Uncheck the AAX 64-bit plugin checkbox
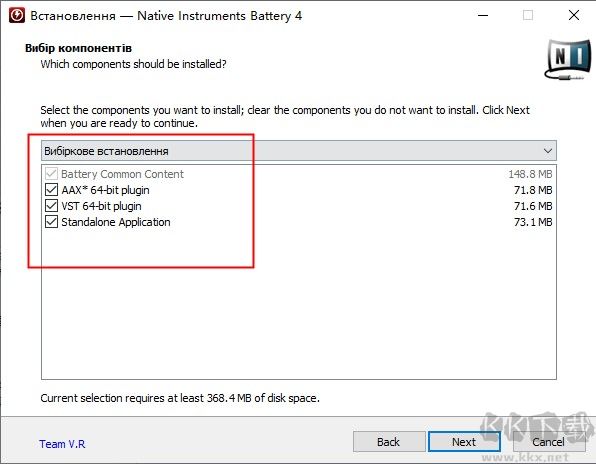Screen dimensions: 596x464 pyautogui.click(x=51, y=190)
